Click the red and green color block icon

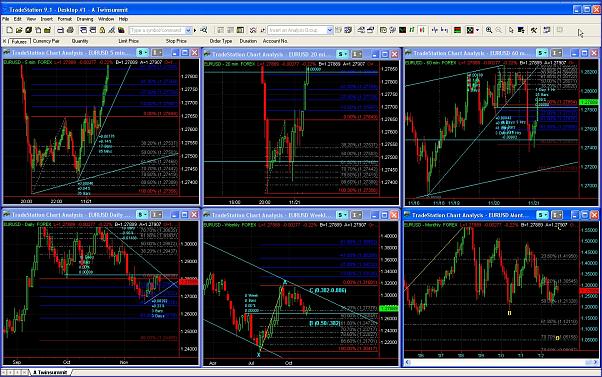[x=457, y=30]
